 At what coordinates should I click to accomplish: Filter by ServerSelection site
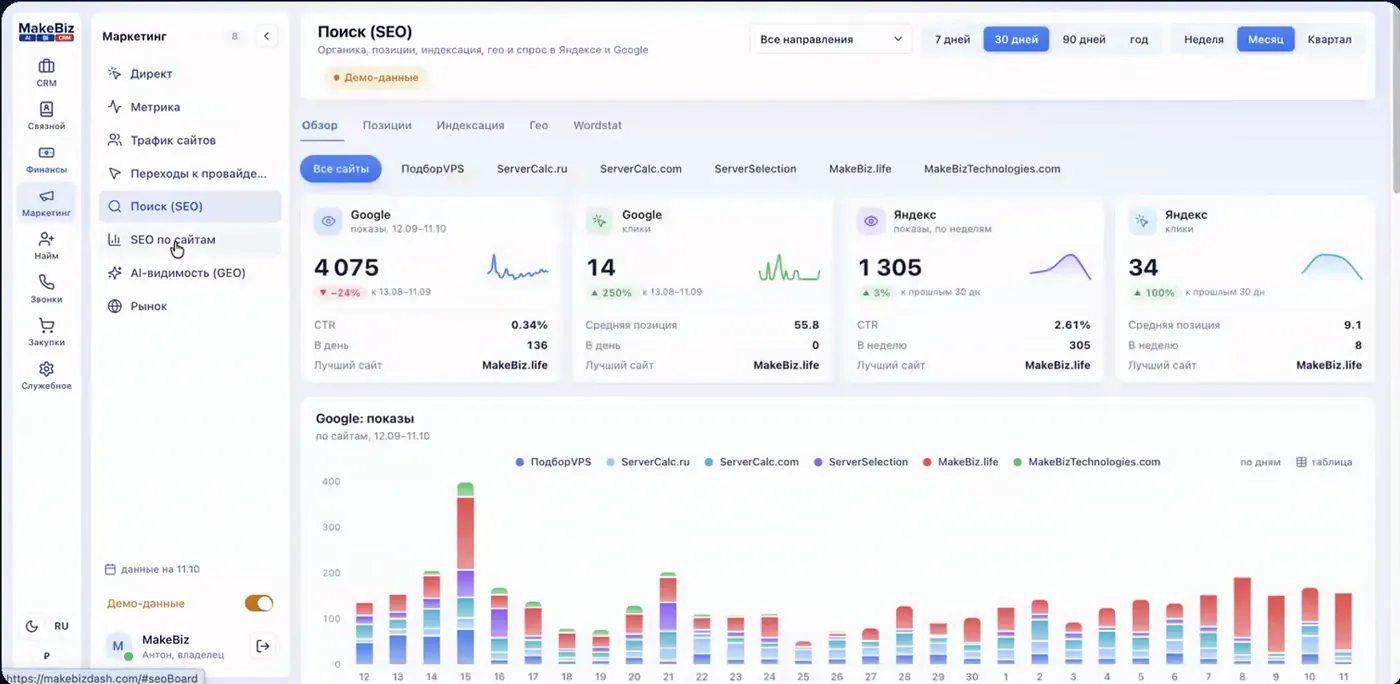[755, 169]
